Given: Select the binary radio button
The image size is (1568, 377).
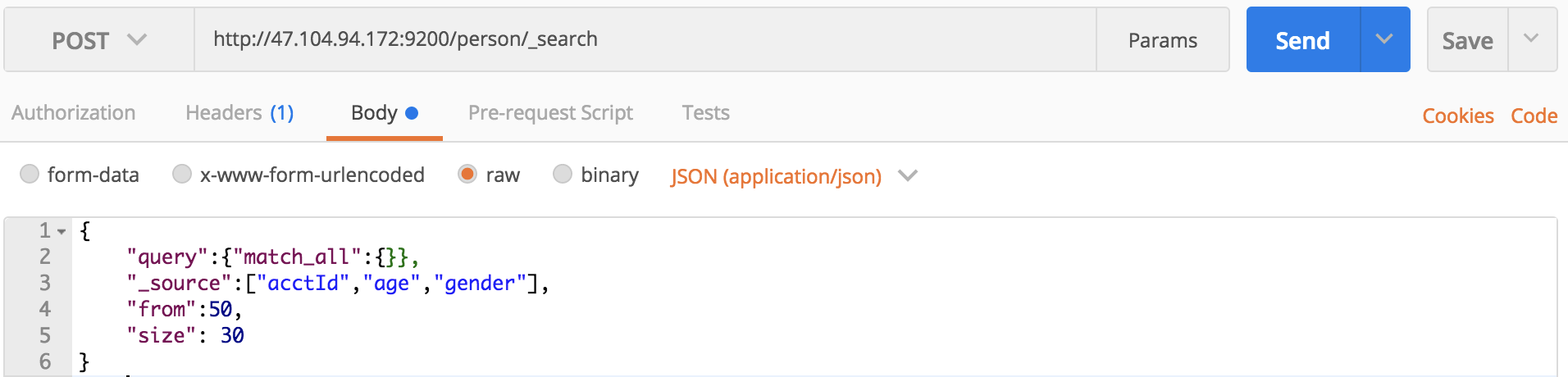Looking at the screenshot, I should (563, 174).
